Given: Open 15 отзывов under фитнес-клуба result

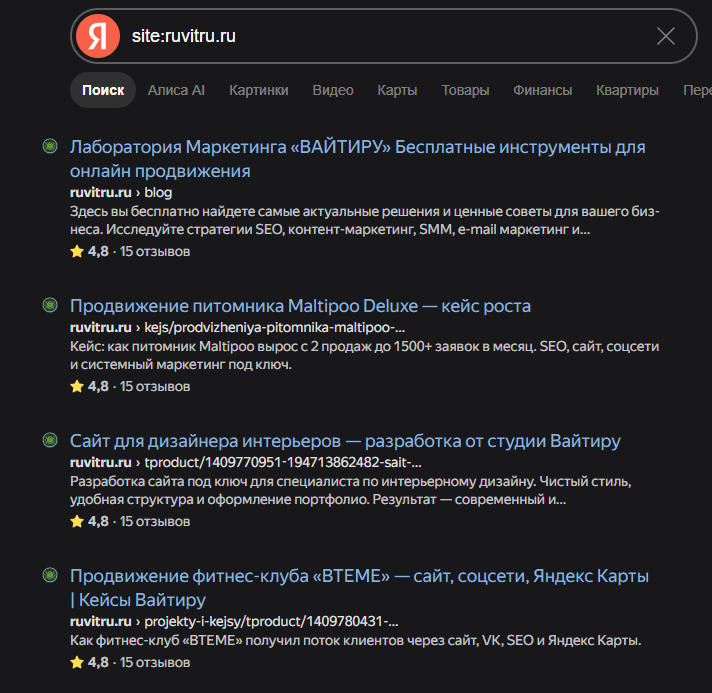Looking at the screenshot, I should coord(155,663).
